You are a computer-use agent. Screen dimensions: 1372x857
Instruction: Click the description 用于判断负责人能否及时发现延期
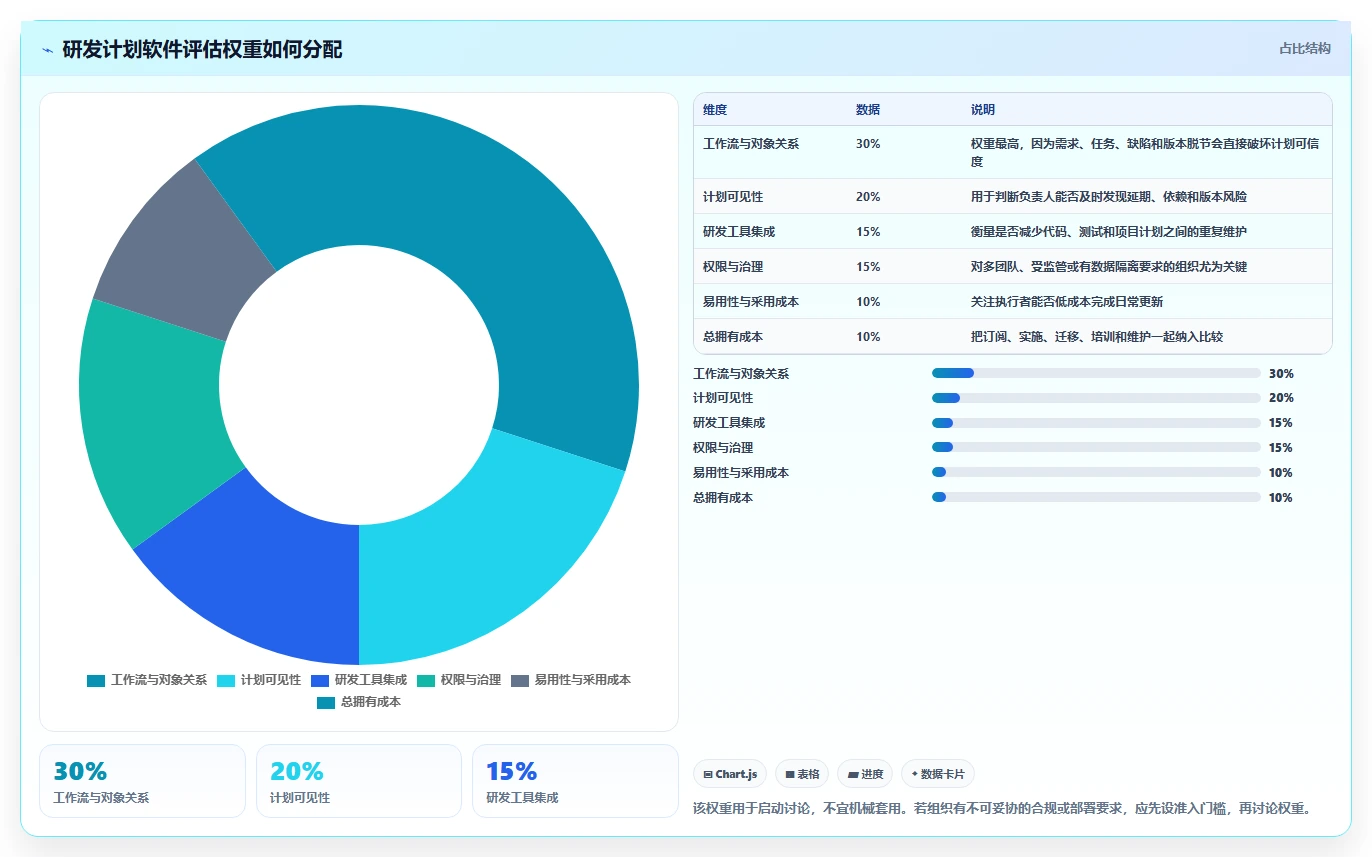(1109, 197)
